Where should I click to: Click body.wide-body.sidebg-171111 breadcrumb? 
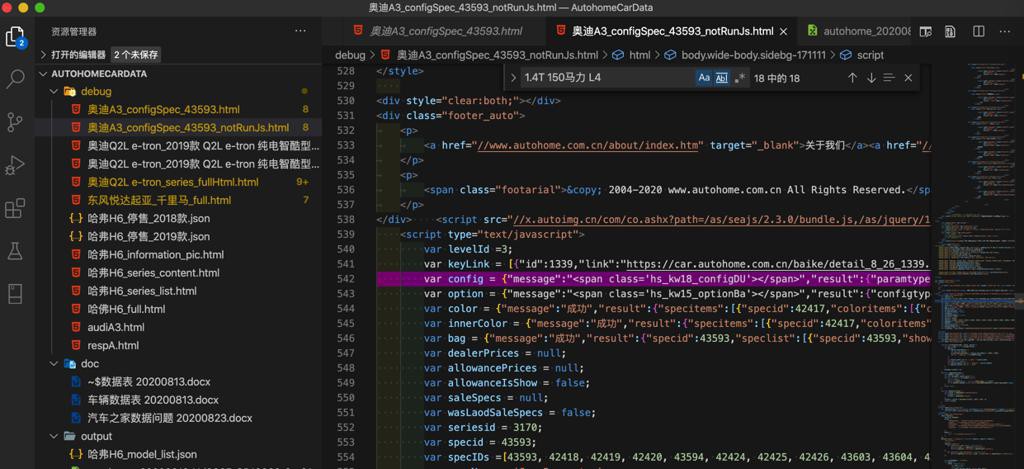click(744, 56)
